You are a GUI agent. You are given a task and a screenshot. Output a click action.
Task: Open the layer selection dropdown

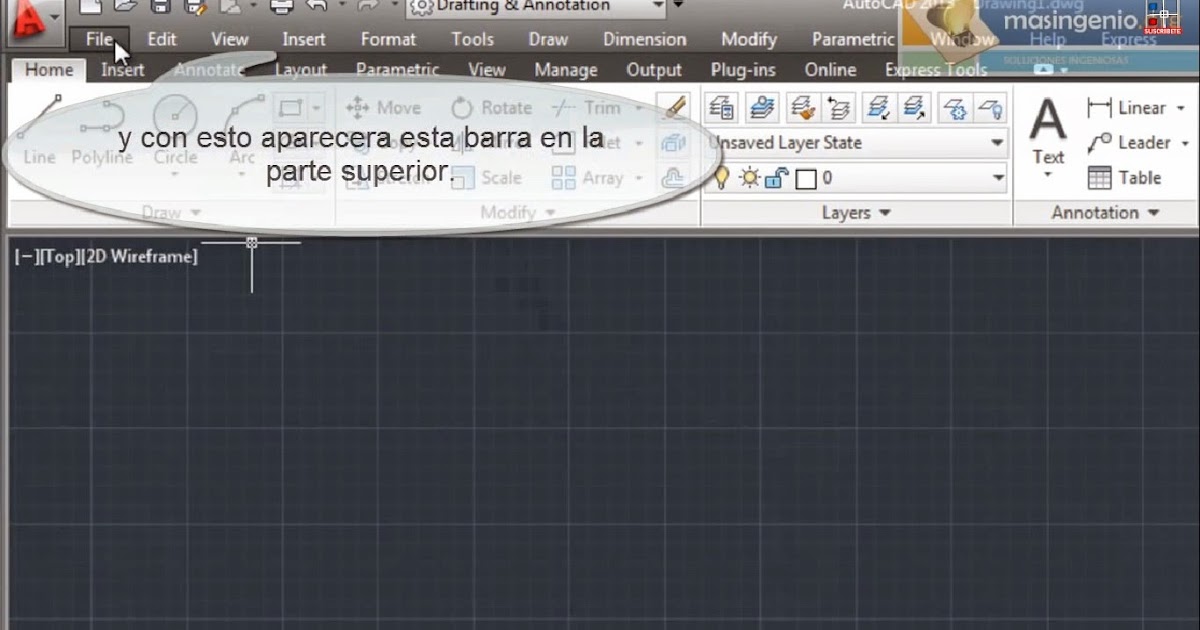click(994, 177)
